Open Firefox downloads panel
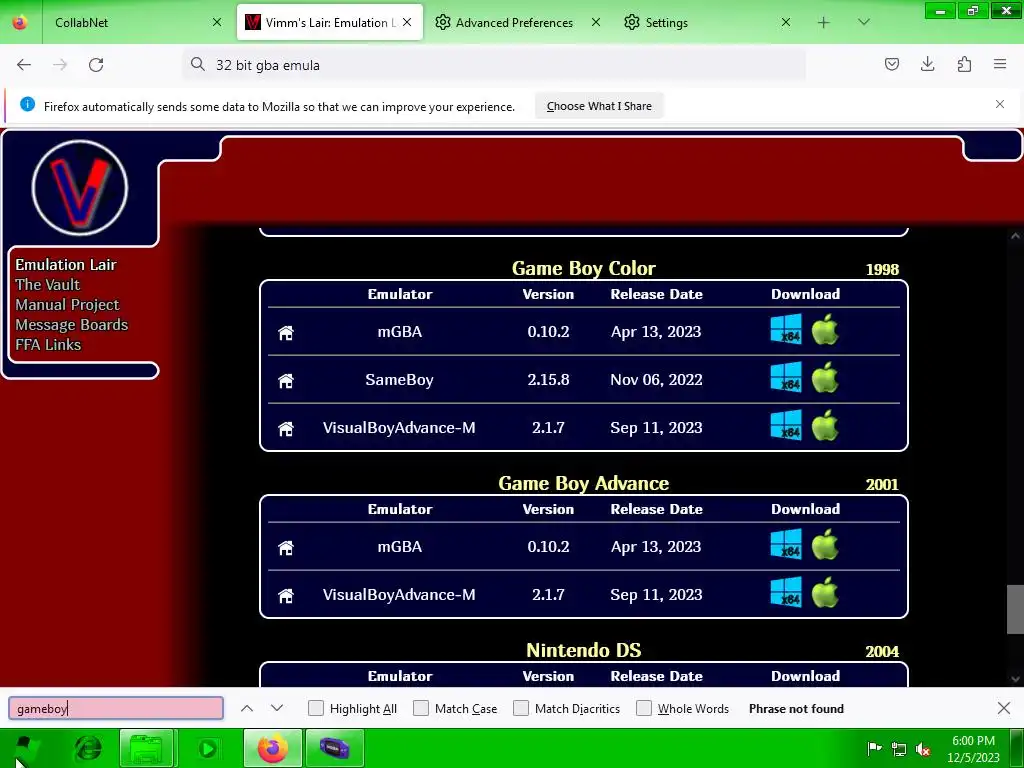1024x768 pixels. [x=927, y=64]
